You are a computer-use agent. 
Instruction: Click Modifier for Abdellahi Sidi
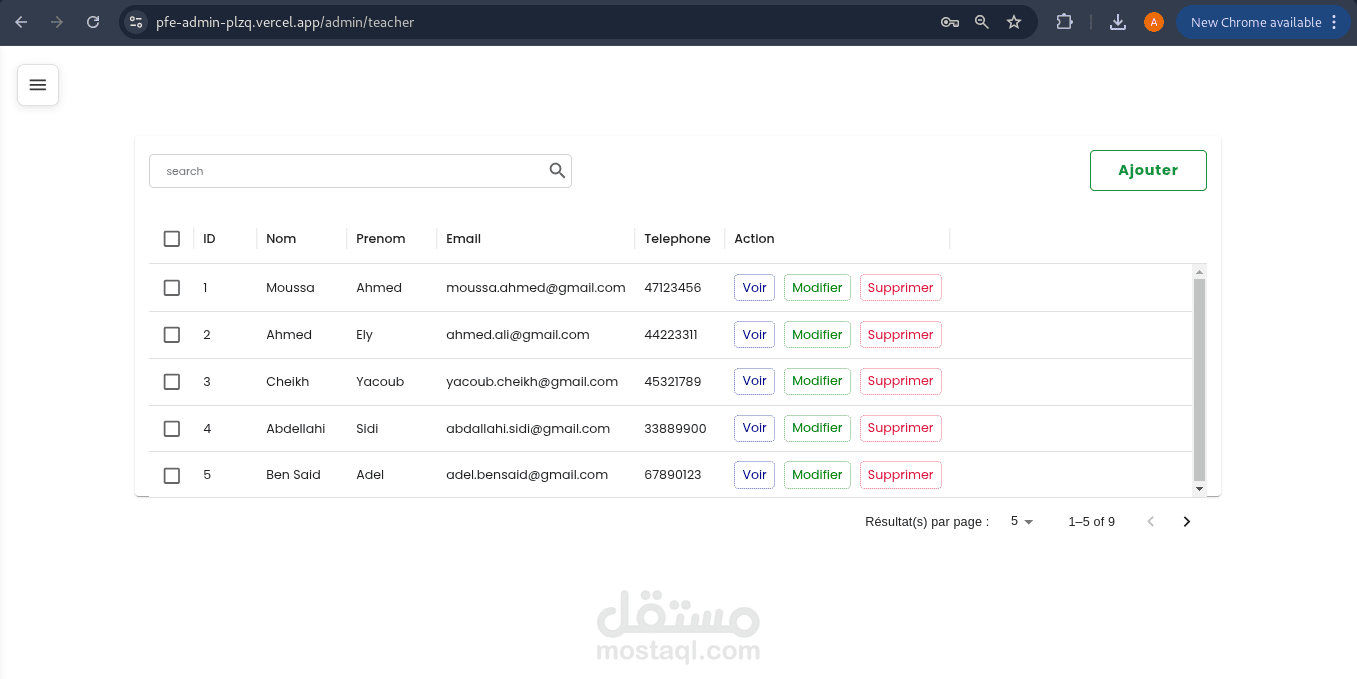click(817, 428)
